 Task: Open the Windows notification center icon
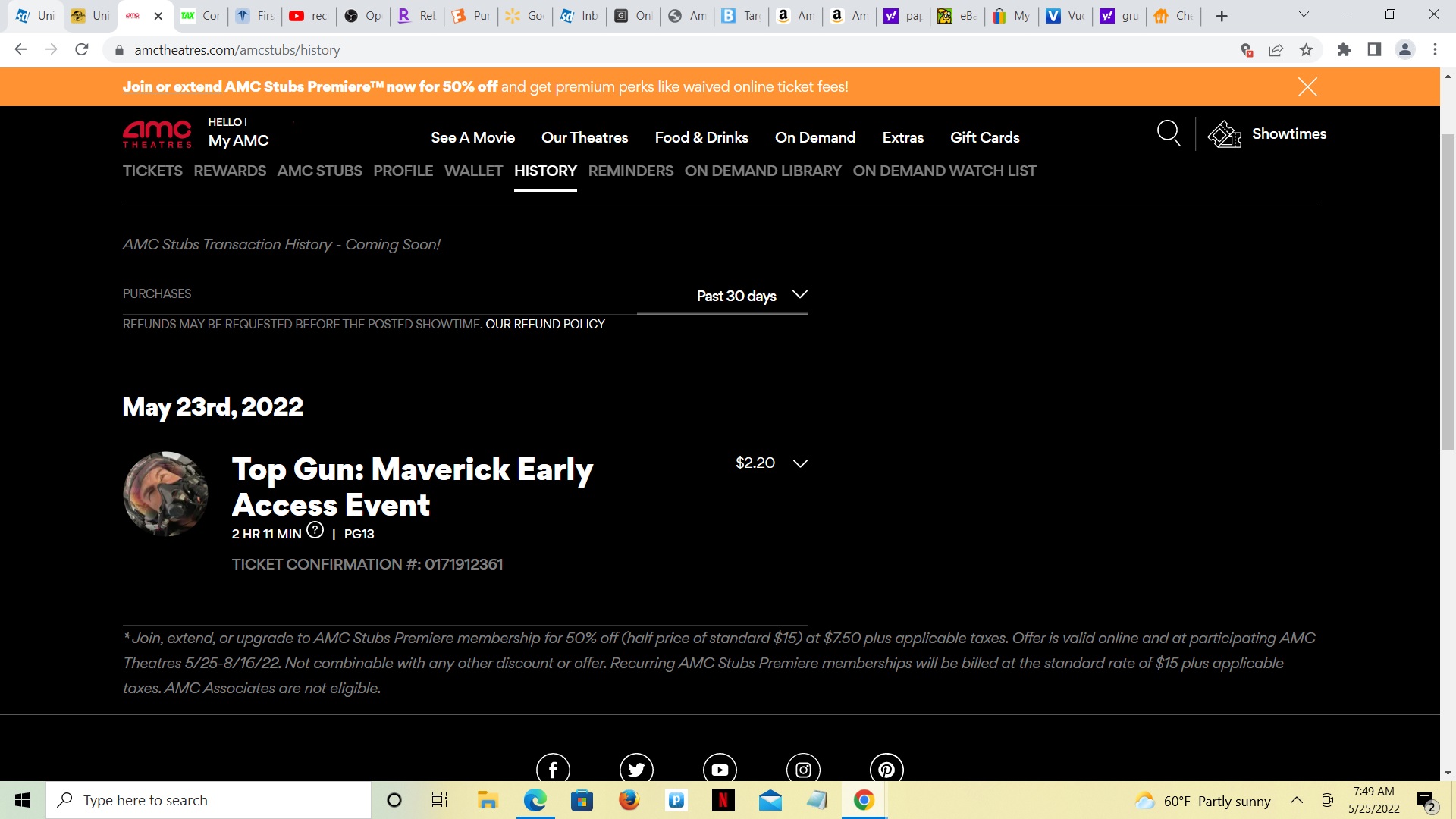[1426, 801]
